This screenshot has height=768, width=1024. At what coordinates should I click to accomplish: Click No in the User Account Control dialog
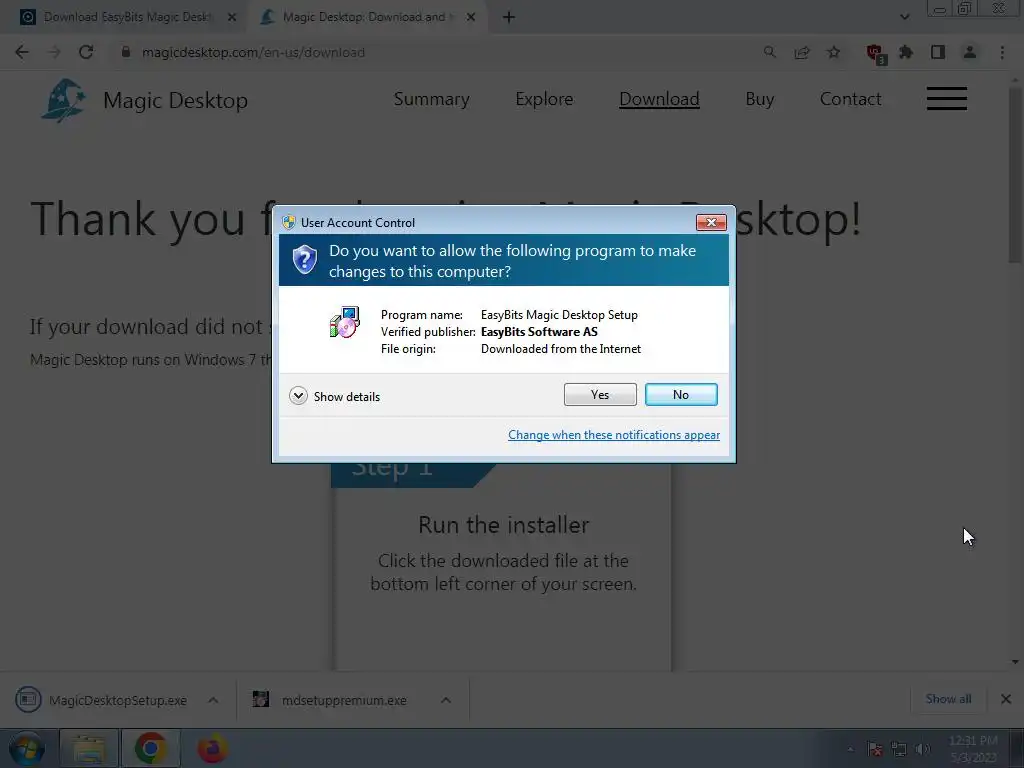coord(680,394)
